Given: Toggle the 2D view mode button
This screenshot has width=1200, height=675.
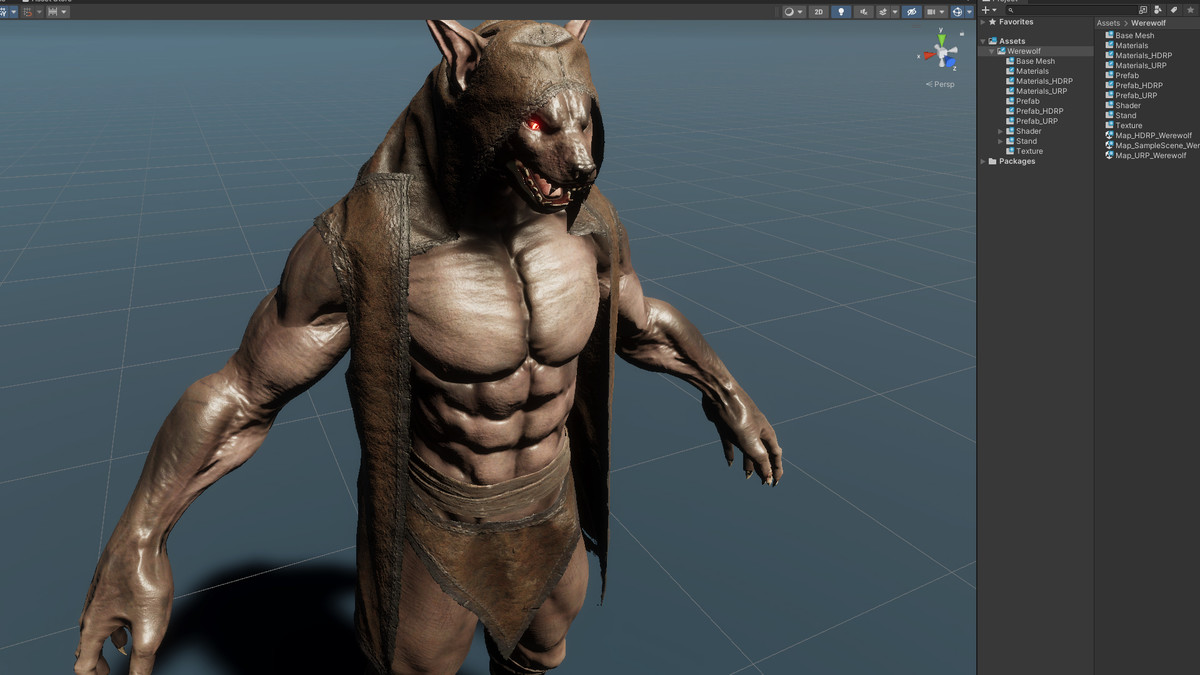Looking at the screenshot, I should click(x=818, y=12).
